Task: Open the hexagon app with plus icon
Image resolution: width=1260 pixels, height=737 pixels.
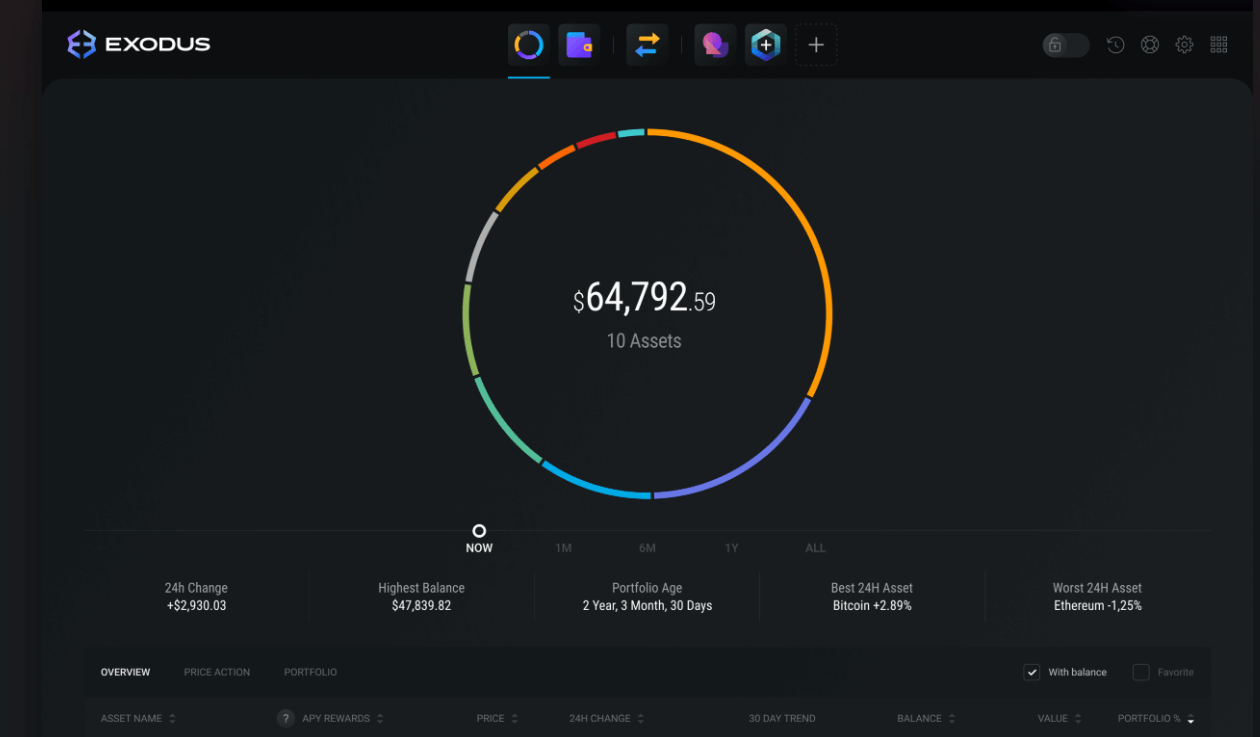Action: click(x=765, y=44)
